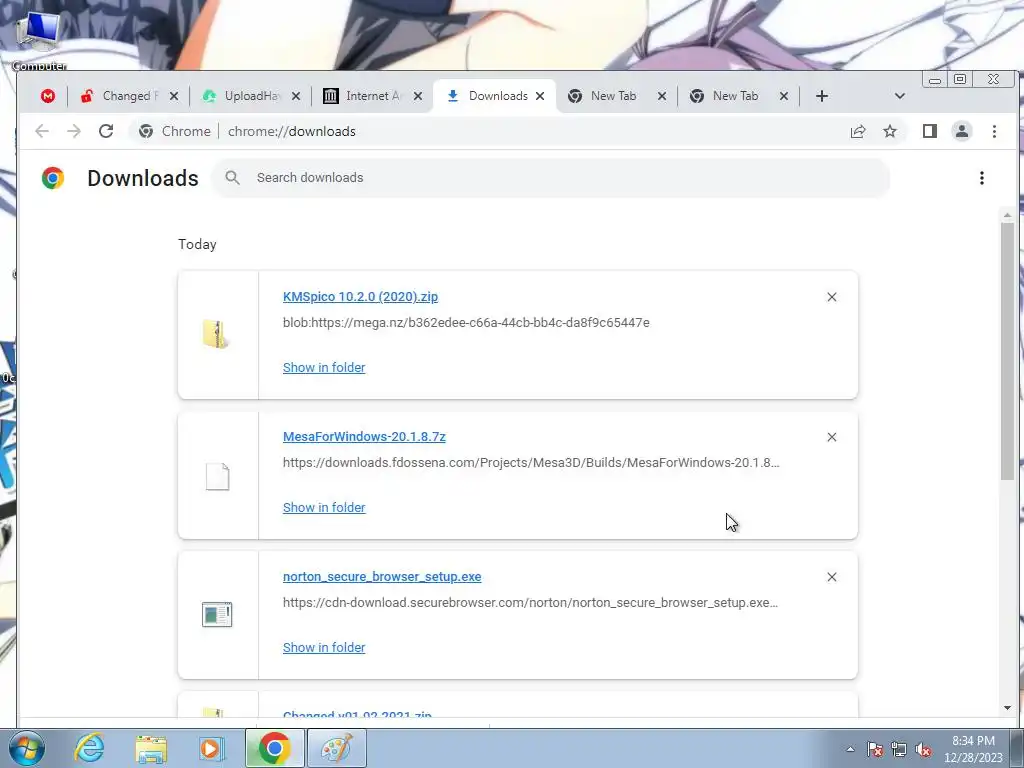Image resolution: width=1024 pixels, height=768 pixels.
Task: Show MesaForWindows in folder
Action: pos(324,507)
